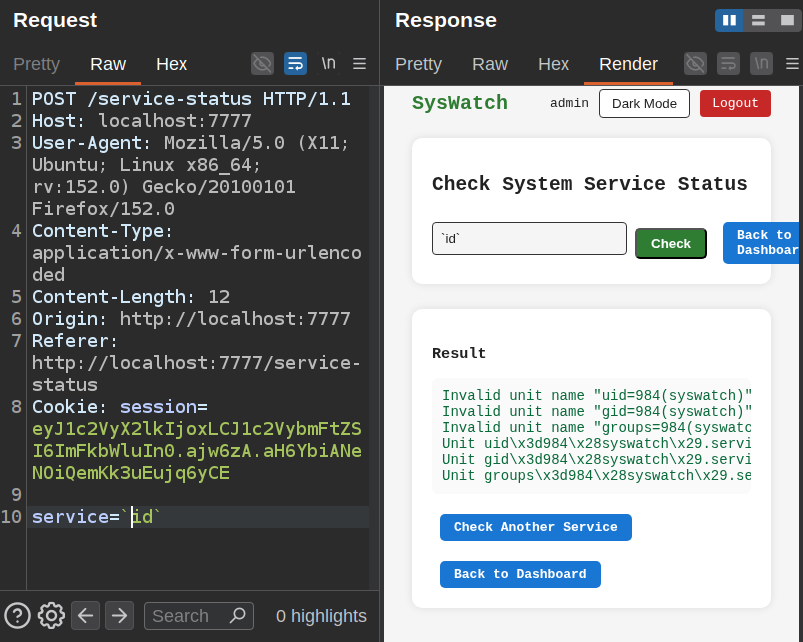Click the red Logout button
803x642 pixels.
pyautogui.click(x=735, y=103)
